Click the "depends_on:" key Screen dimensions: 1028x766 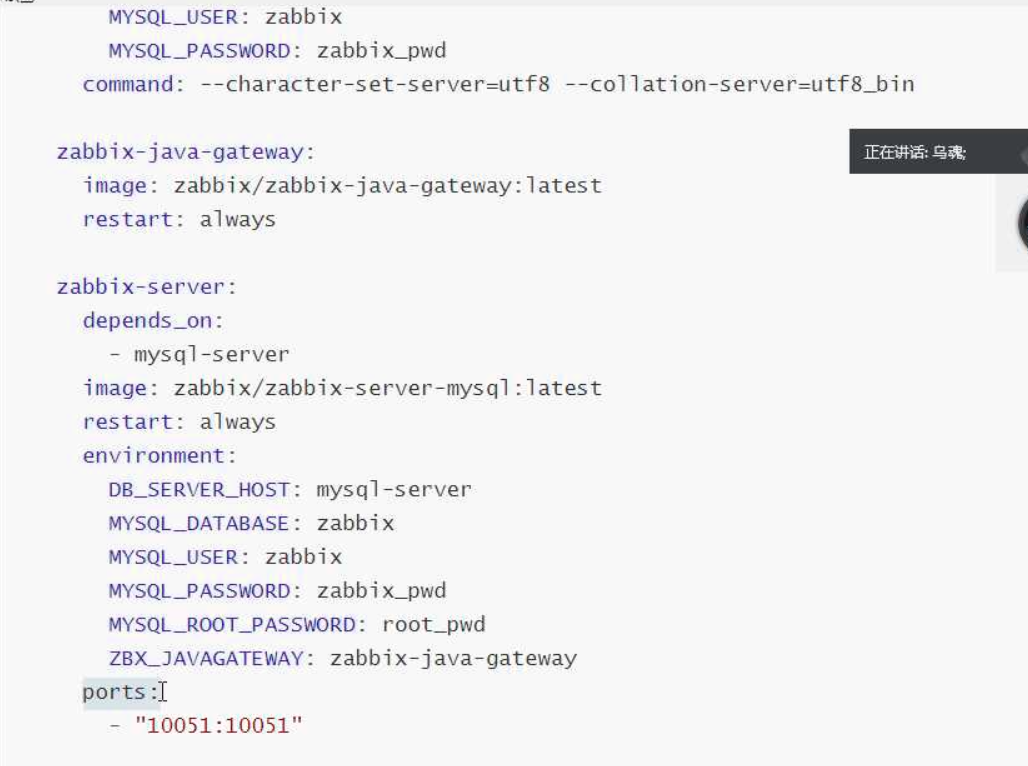(153, 321)
